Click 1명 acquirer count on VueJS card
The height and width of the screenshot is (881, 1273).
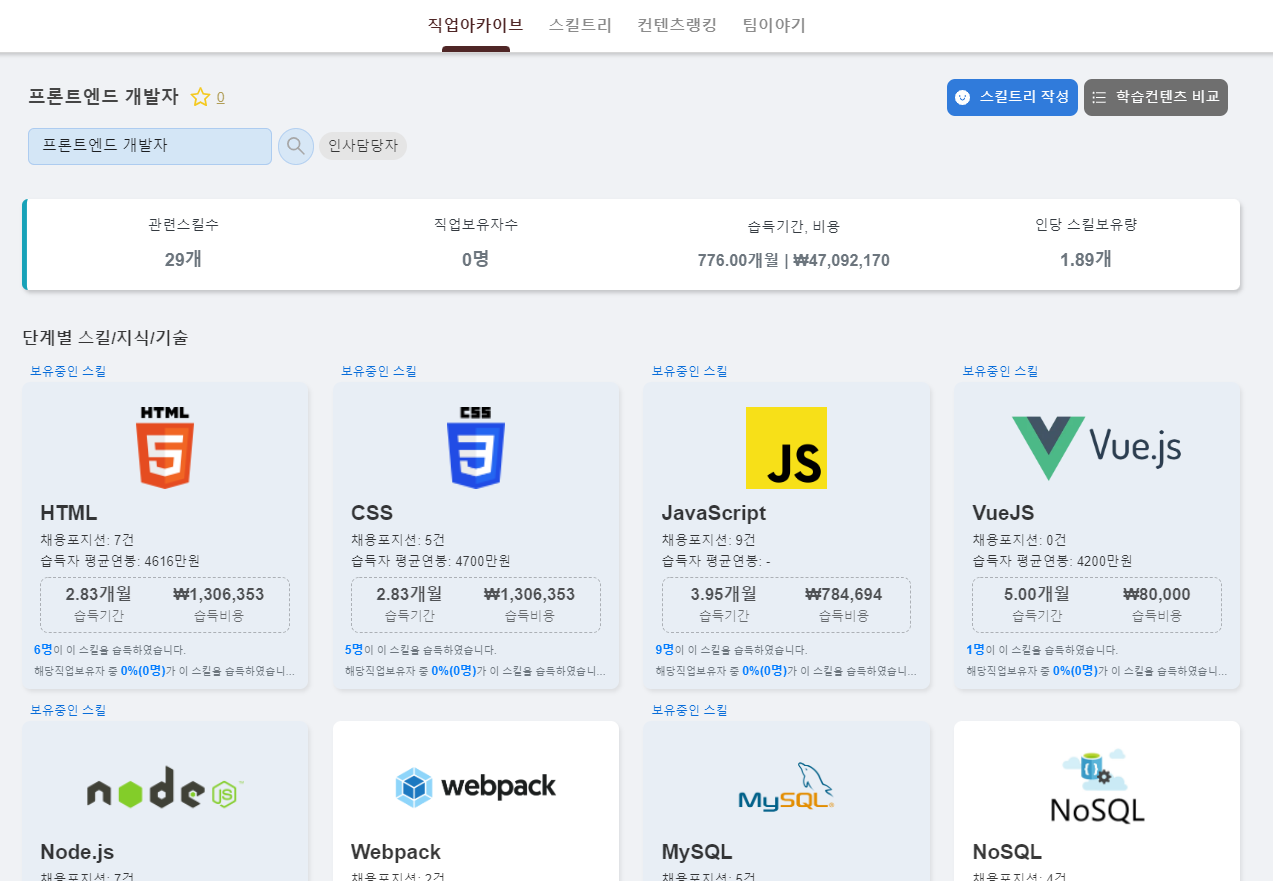(975, 650)
